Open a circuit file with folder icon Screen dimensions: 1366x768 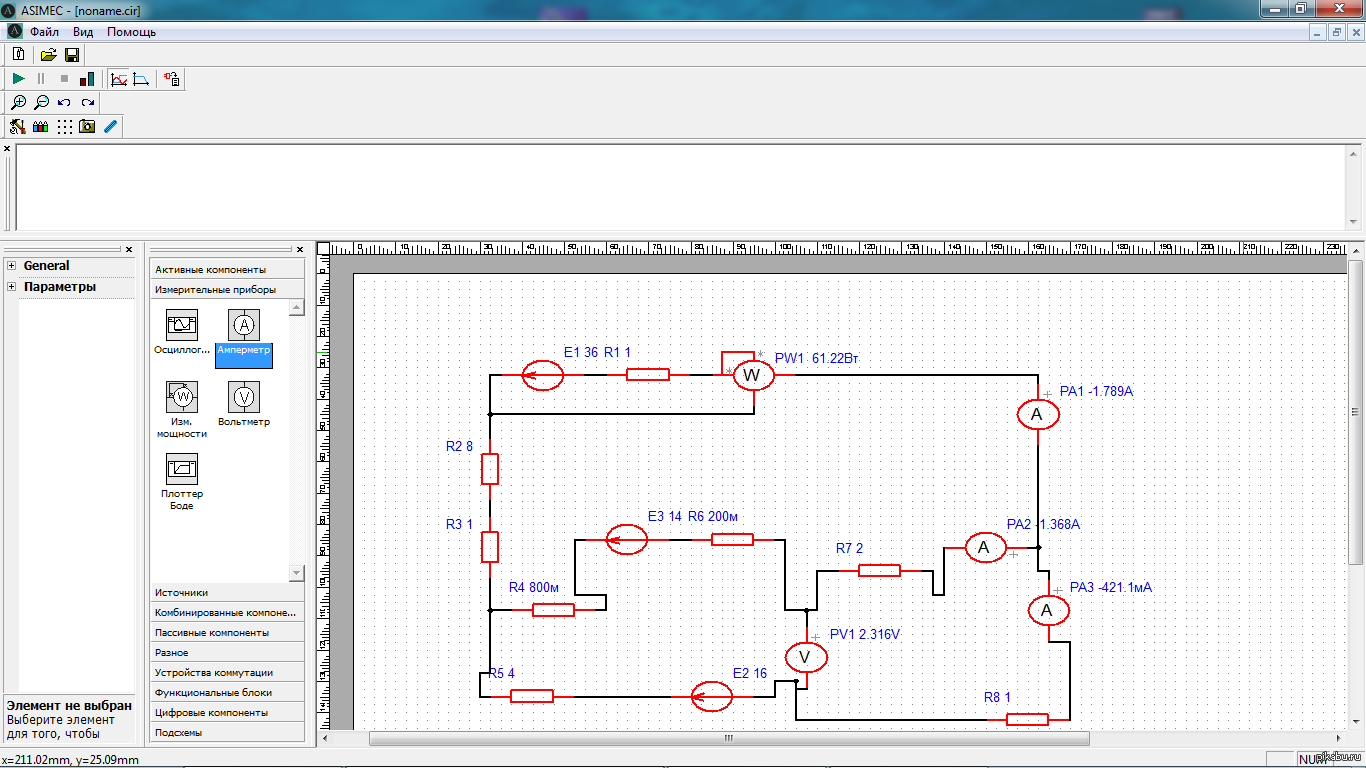(48, 55)
